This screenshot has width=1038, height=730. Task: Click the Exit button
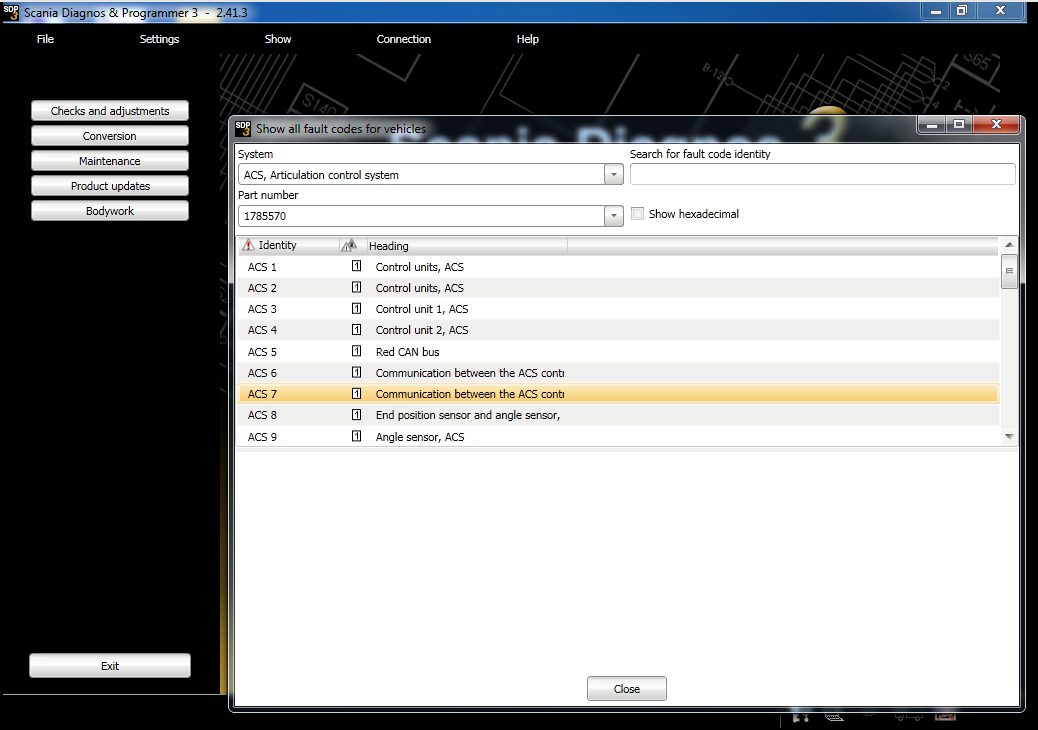point(110,666)
